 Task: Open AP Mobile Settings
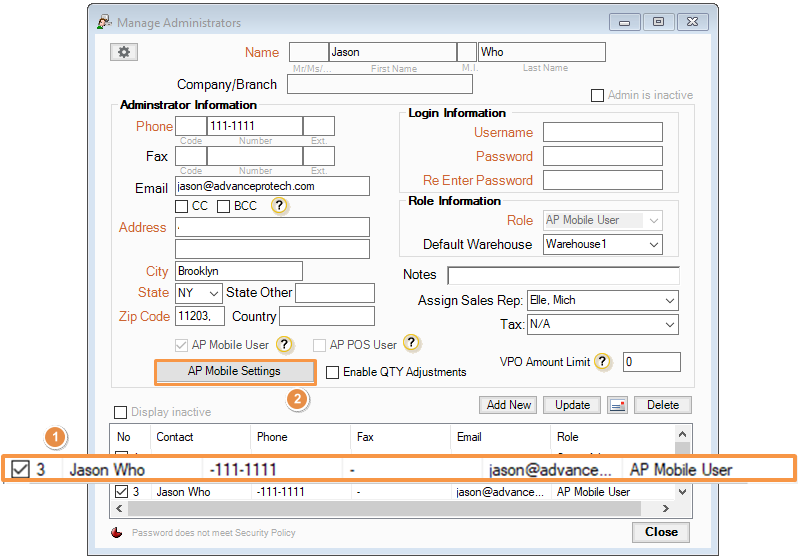(x=235, y=371)
